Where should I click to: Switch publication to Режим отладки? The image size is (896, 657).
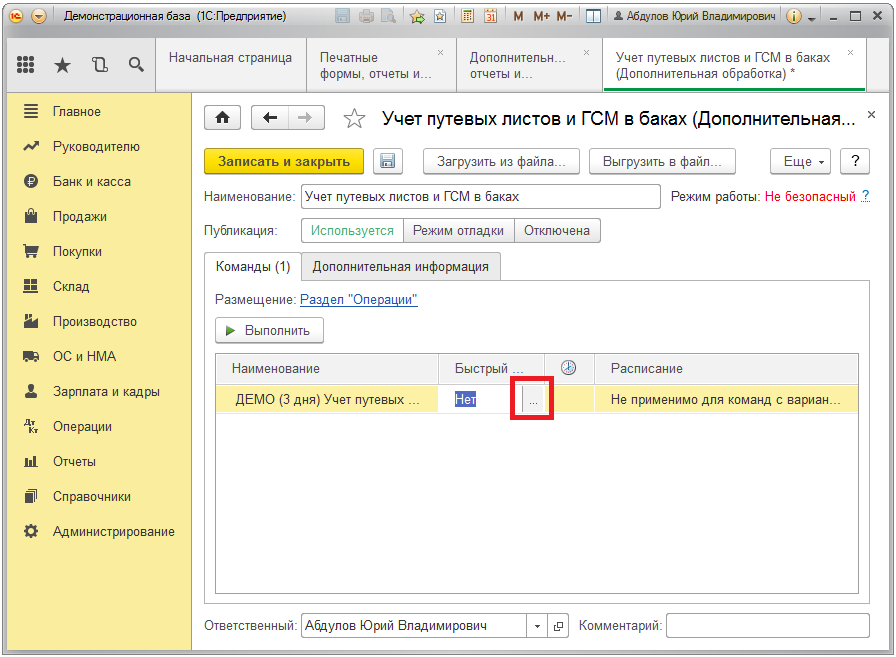pyautogui.click(x=458, y=230)
